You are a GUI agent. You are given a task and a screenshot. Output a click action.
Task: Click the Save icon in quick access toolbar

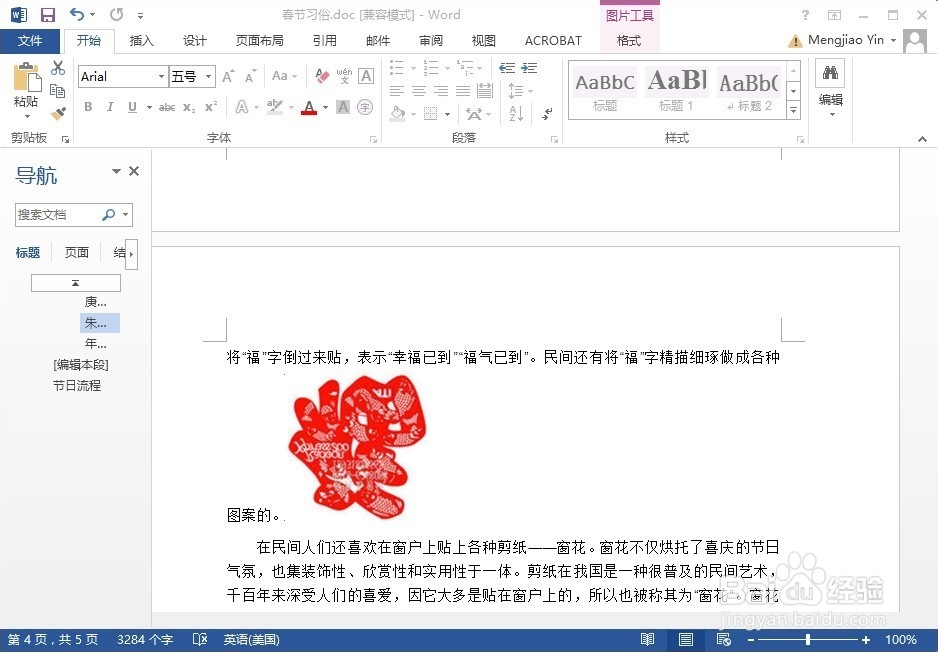[47, 15]
